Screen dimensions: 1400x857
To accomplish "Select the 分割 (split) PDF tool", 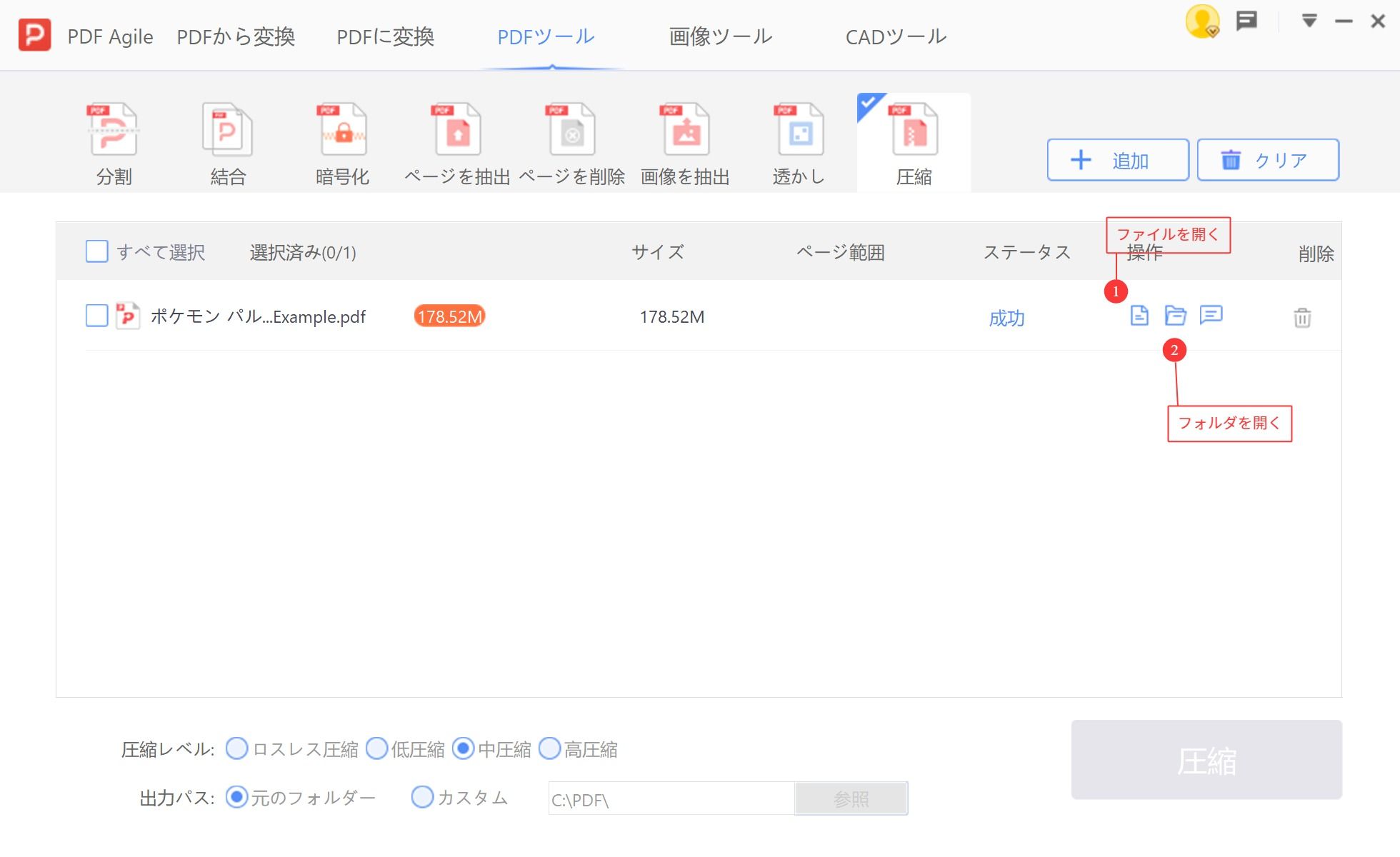I will tap(113, 139).
